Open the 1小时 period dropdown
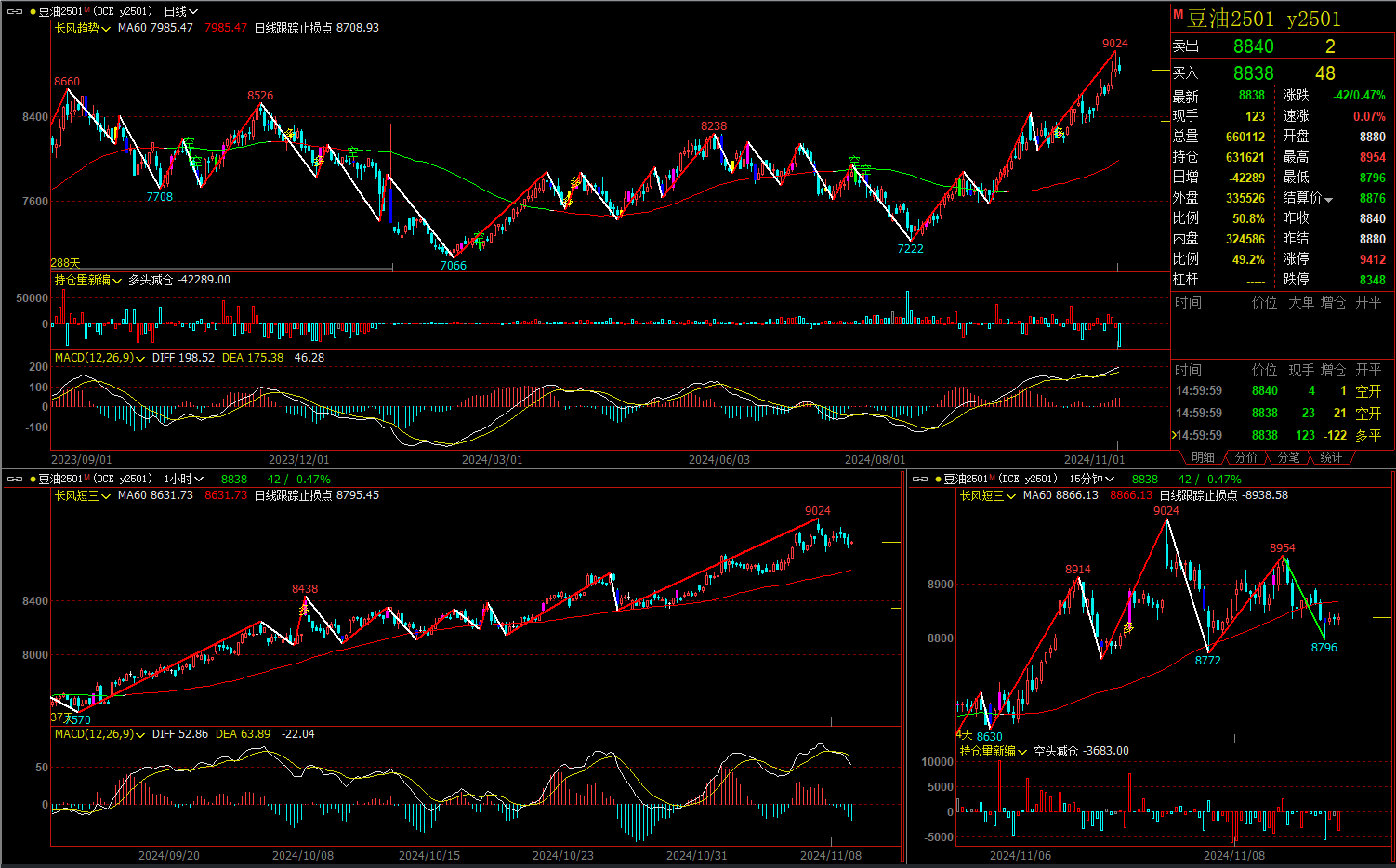1396x868 pixels. 184,480
